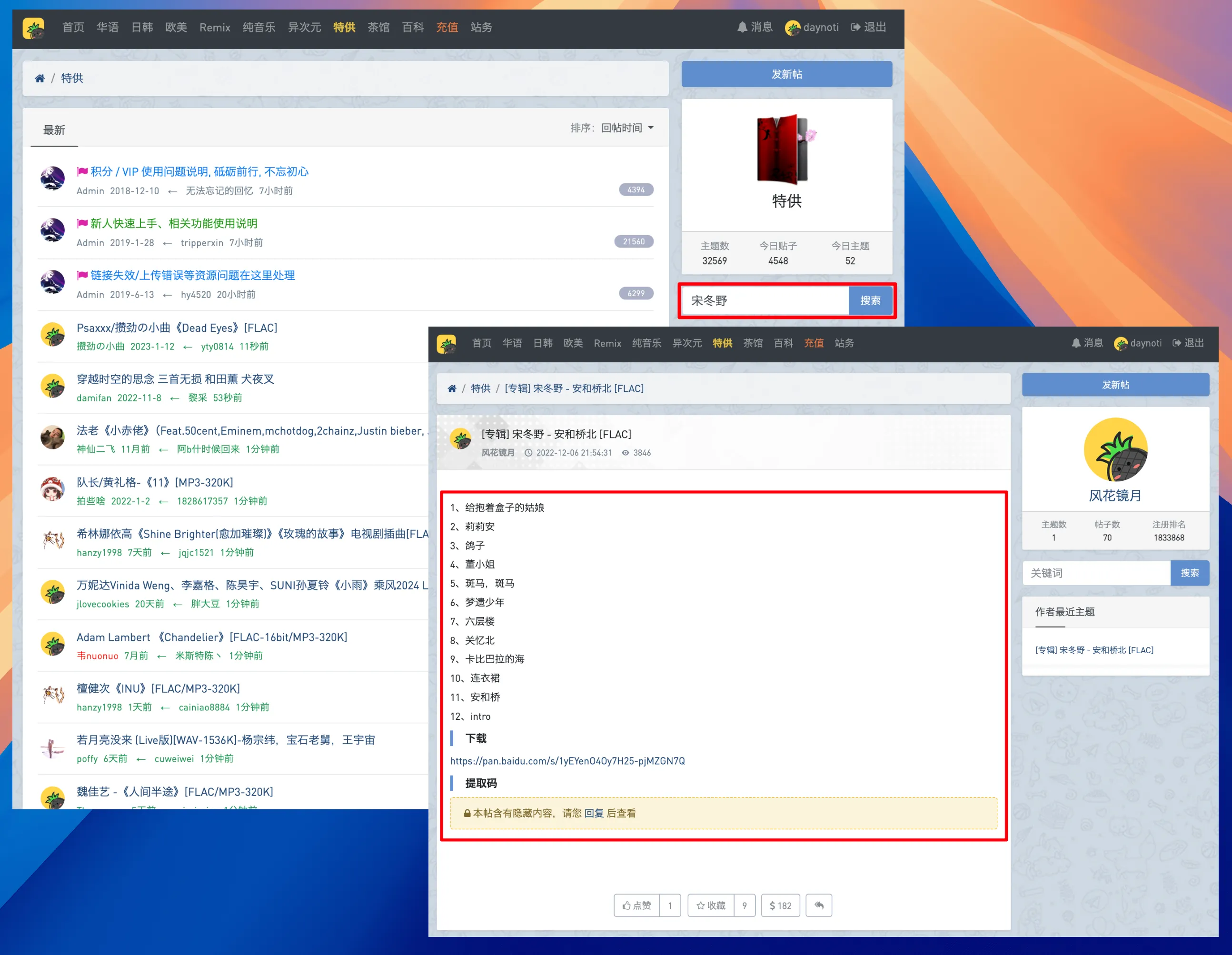The height and width of the screenshot is (955, 1232).
Task: Open 新人快速上手 post
Action: pos(173,223)
